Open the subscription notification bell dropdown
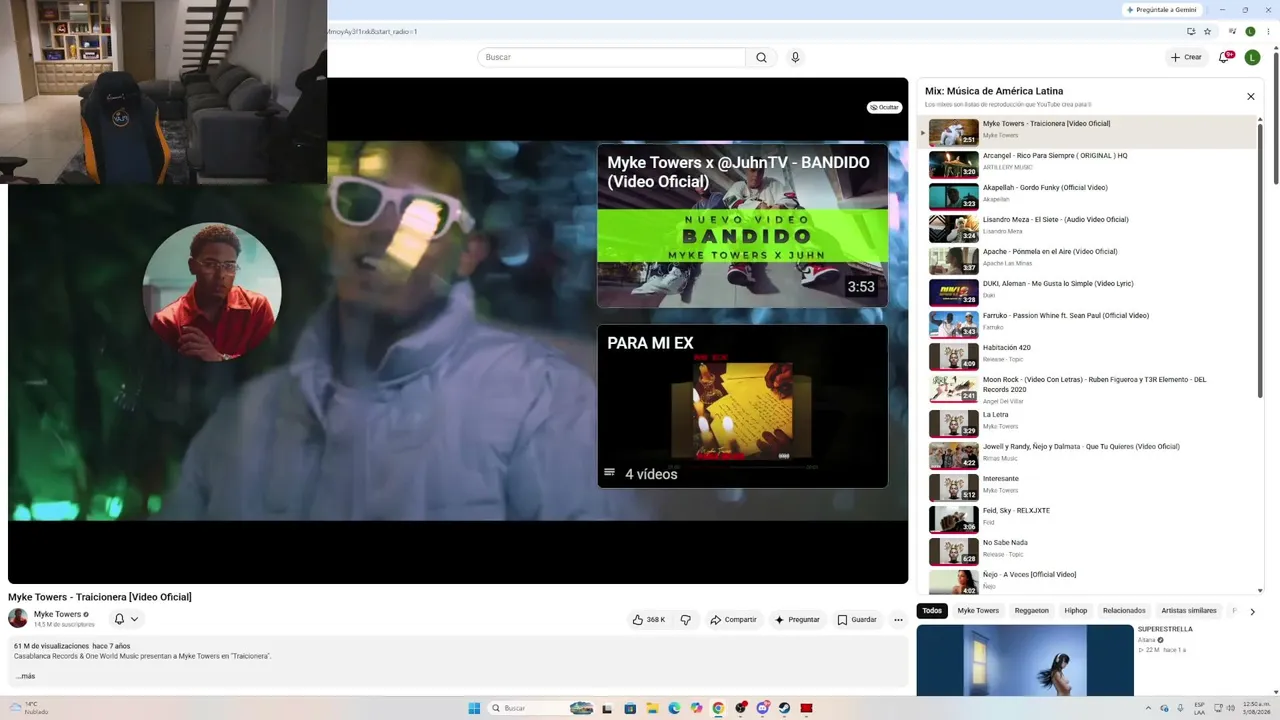This screenshot has width=1280, height=720. (x=125, y=619)
